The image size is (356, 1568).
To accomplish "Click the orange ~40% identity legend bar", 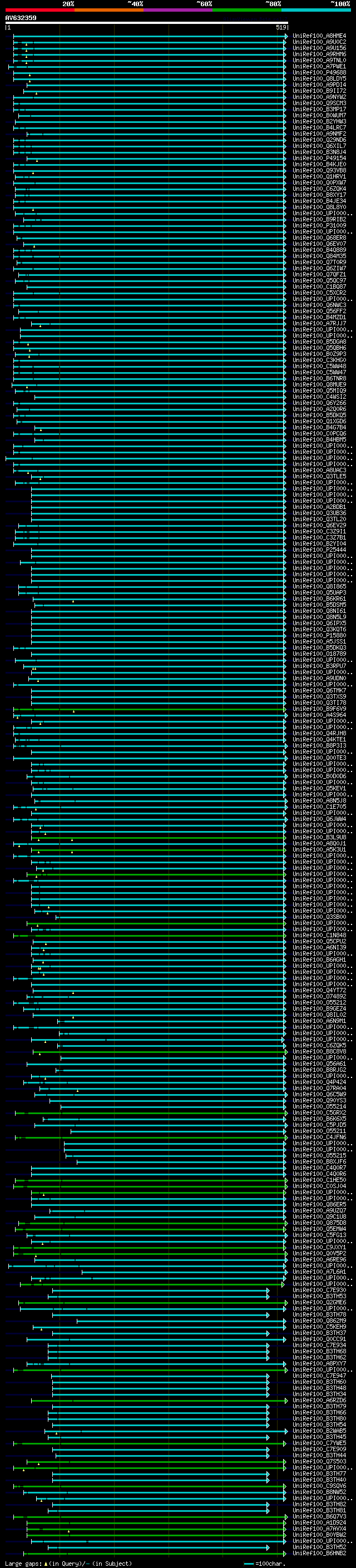I will 109,10.
